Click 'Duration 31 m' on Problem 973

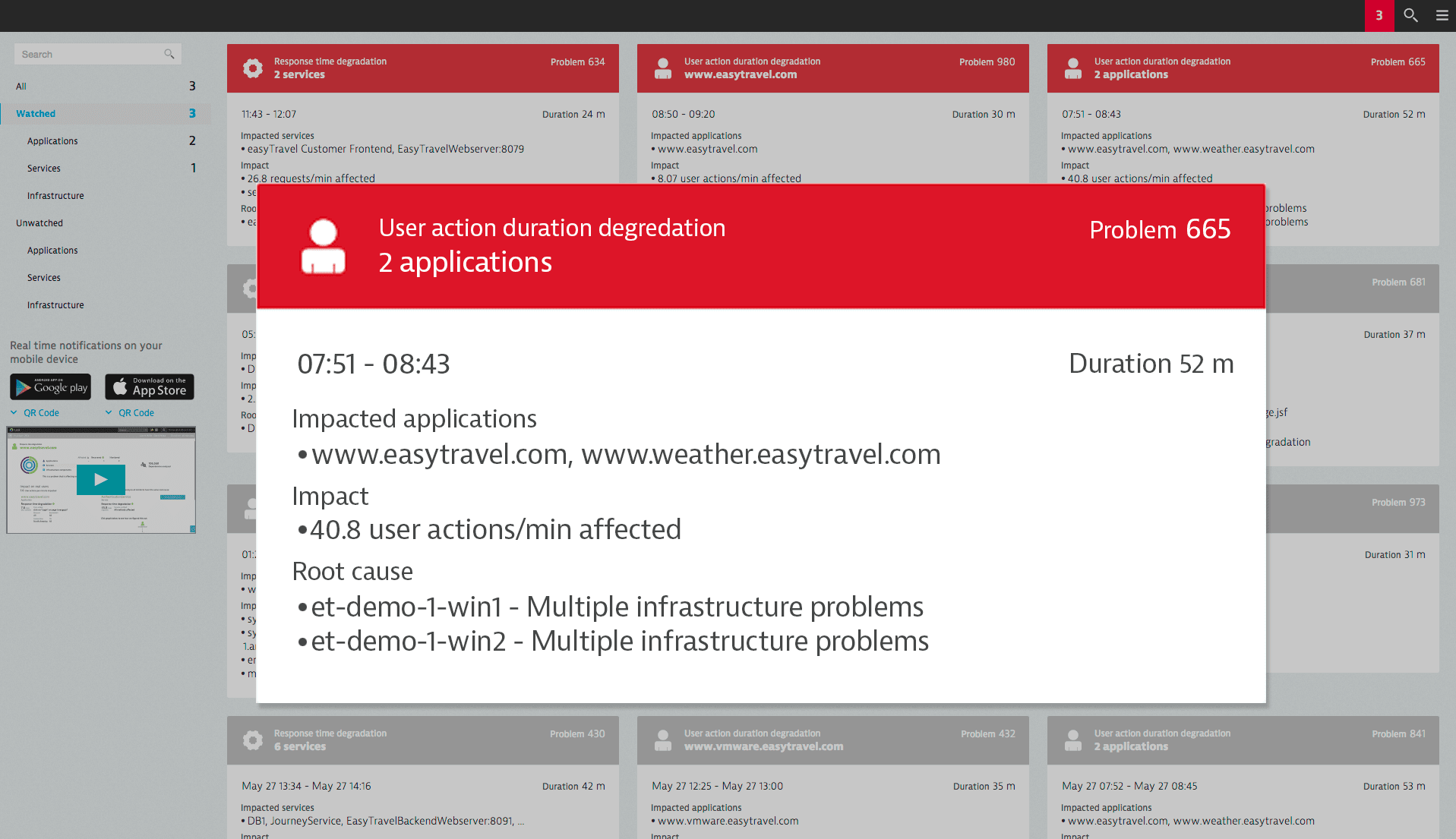click(x=1394, y=554)
